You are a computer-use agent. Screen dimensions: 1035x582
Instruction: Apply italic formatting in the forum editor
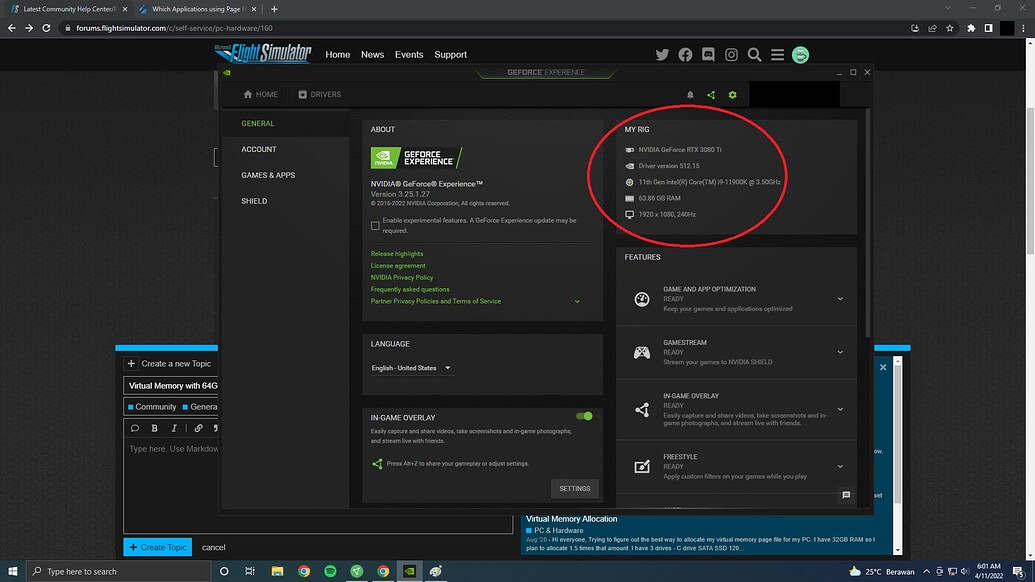(x=172, y=428)
